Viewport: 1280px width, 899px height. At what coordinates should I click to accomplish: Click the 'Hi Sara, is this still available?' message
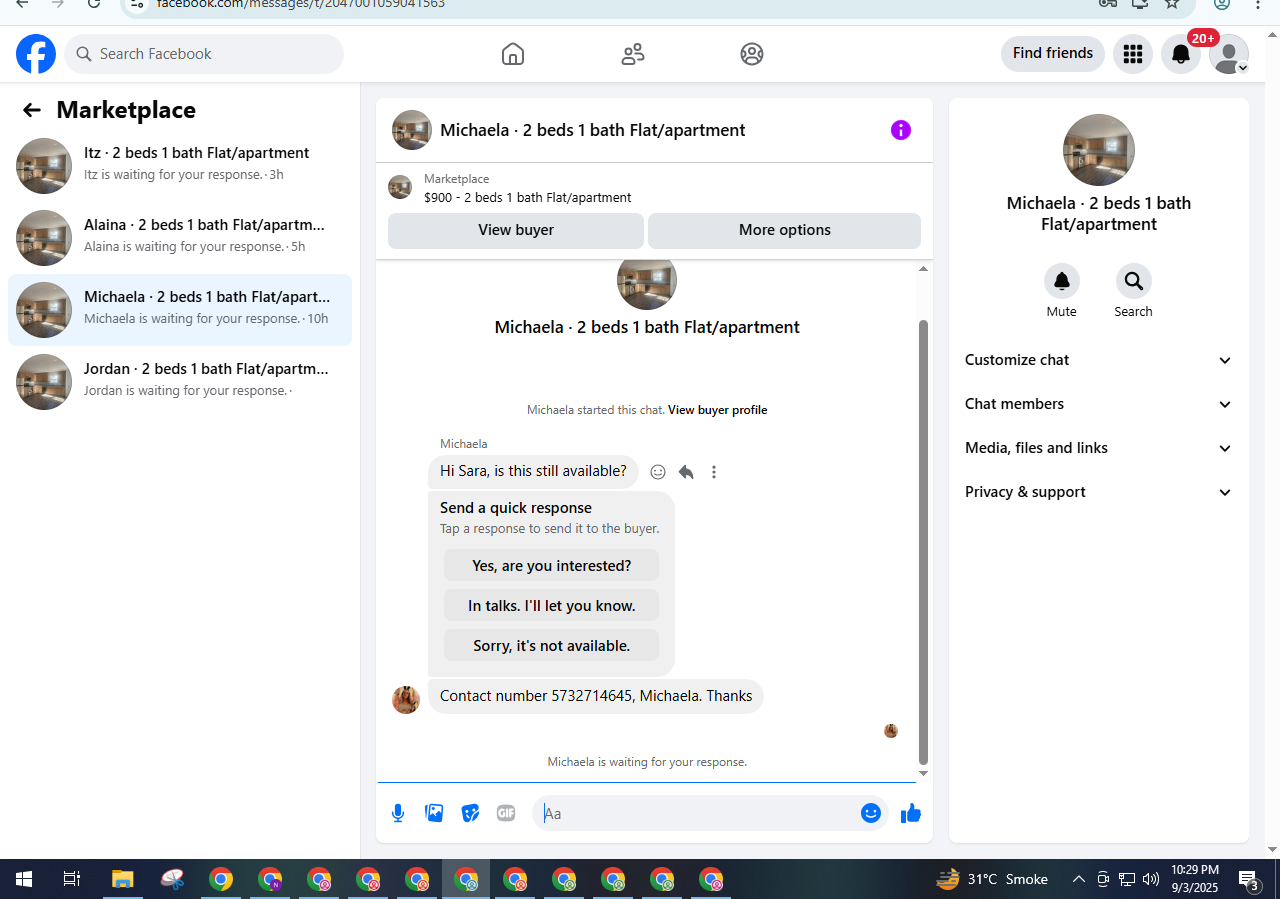coord(534,472)
